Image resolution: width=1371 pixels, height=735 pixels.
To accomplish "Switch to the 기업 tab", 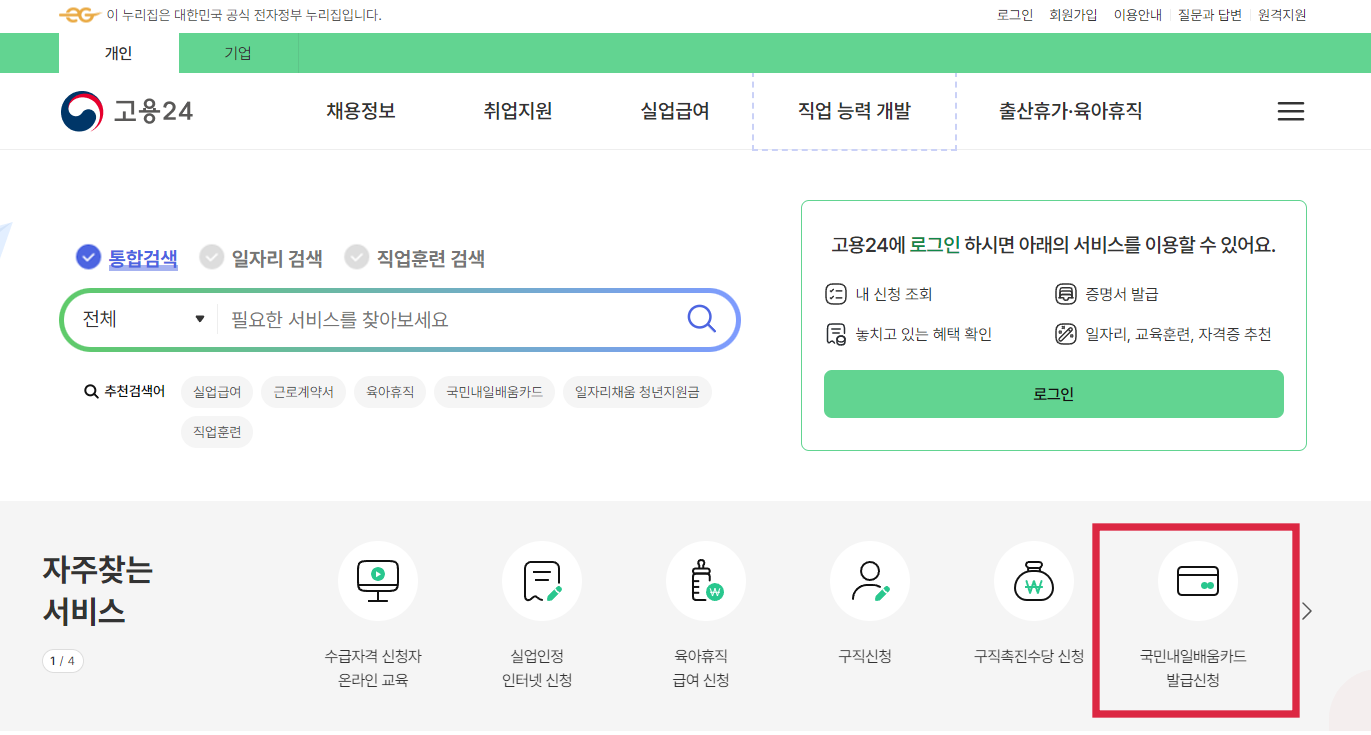I will click(238, 53).
